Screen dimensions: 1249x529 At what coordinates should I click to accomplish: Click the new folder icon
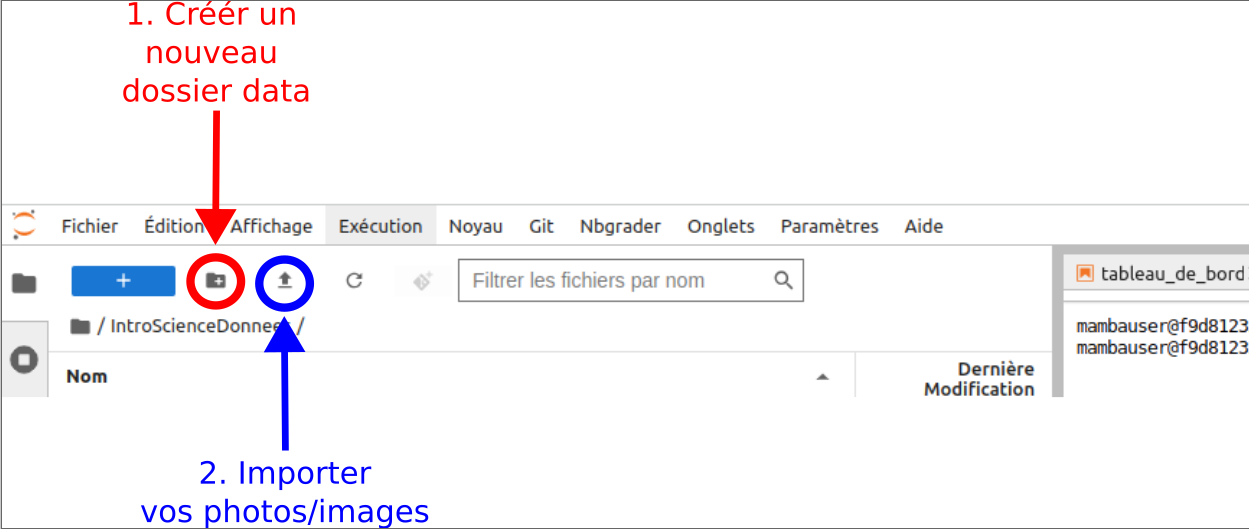coord(216,281)
